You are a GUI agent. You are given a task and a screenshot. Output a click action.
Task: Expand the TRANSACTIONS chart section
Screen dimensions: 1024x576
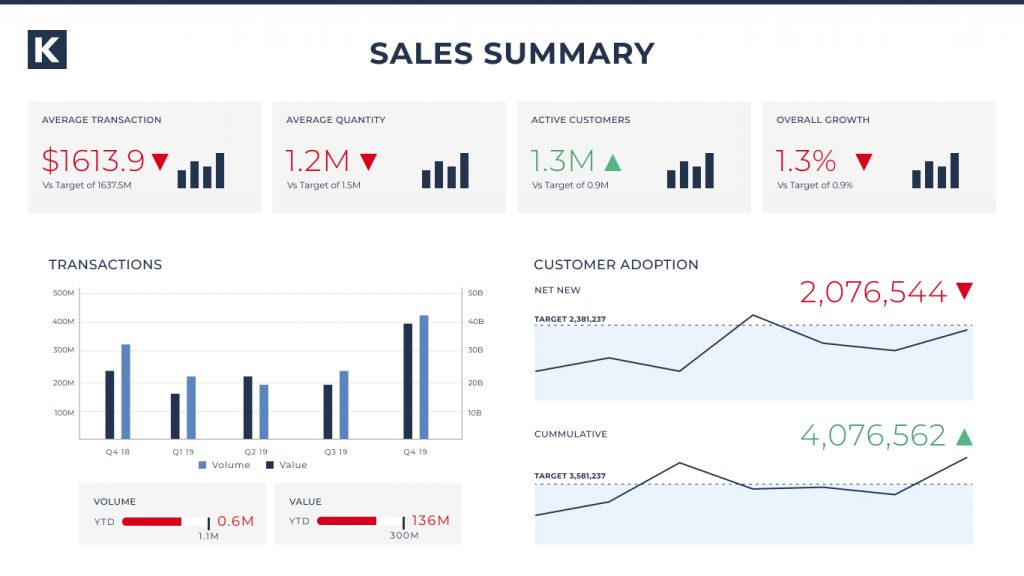click(106, 264)
